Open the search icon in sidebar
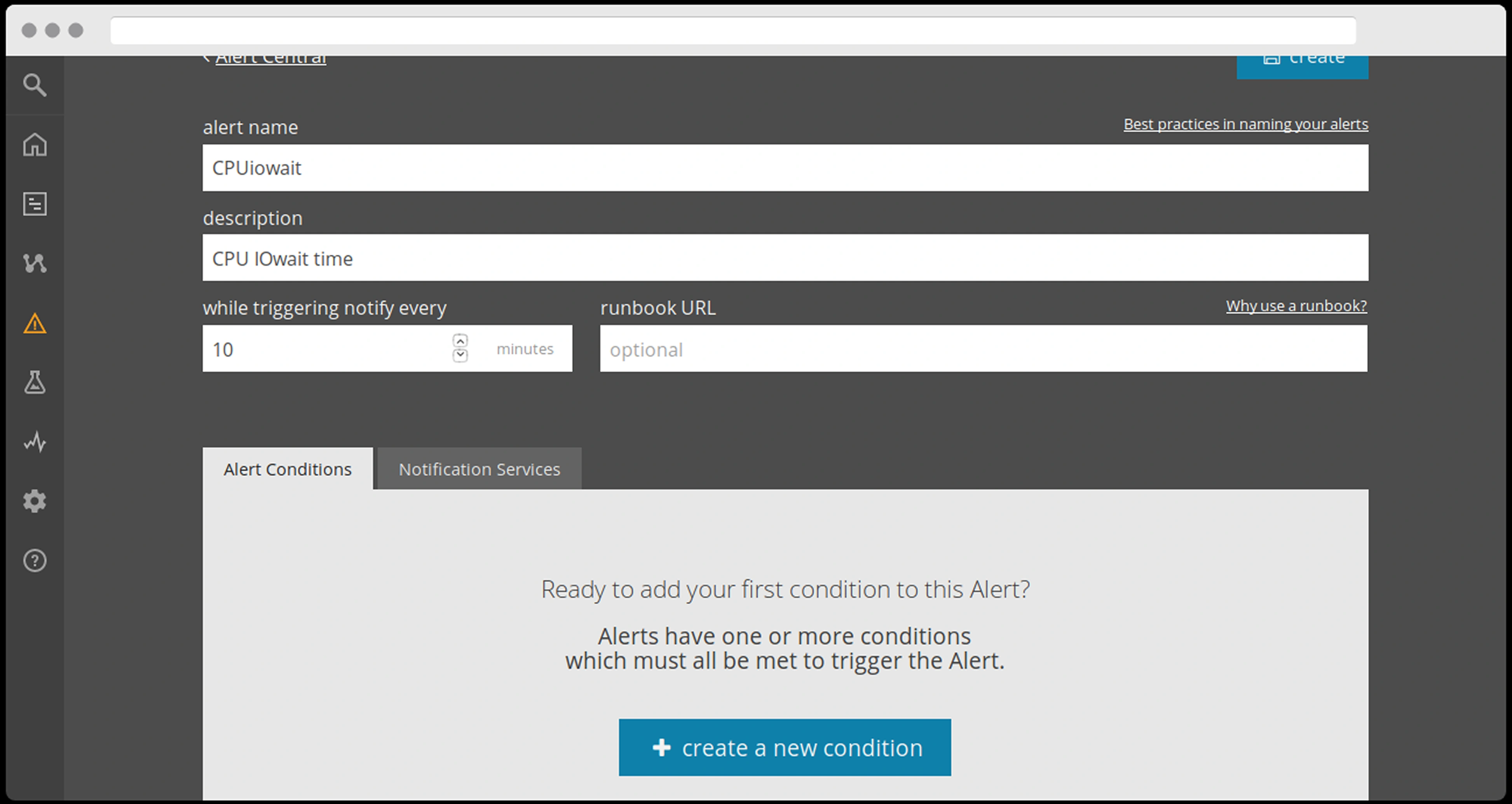Screen dimensions: 1512x804 (35, 85)
